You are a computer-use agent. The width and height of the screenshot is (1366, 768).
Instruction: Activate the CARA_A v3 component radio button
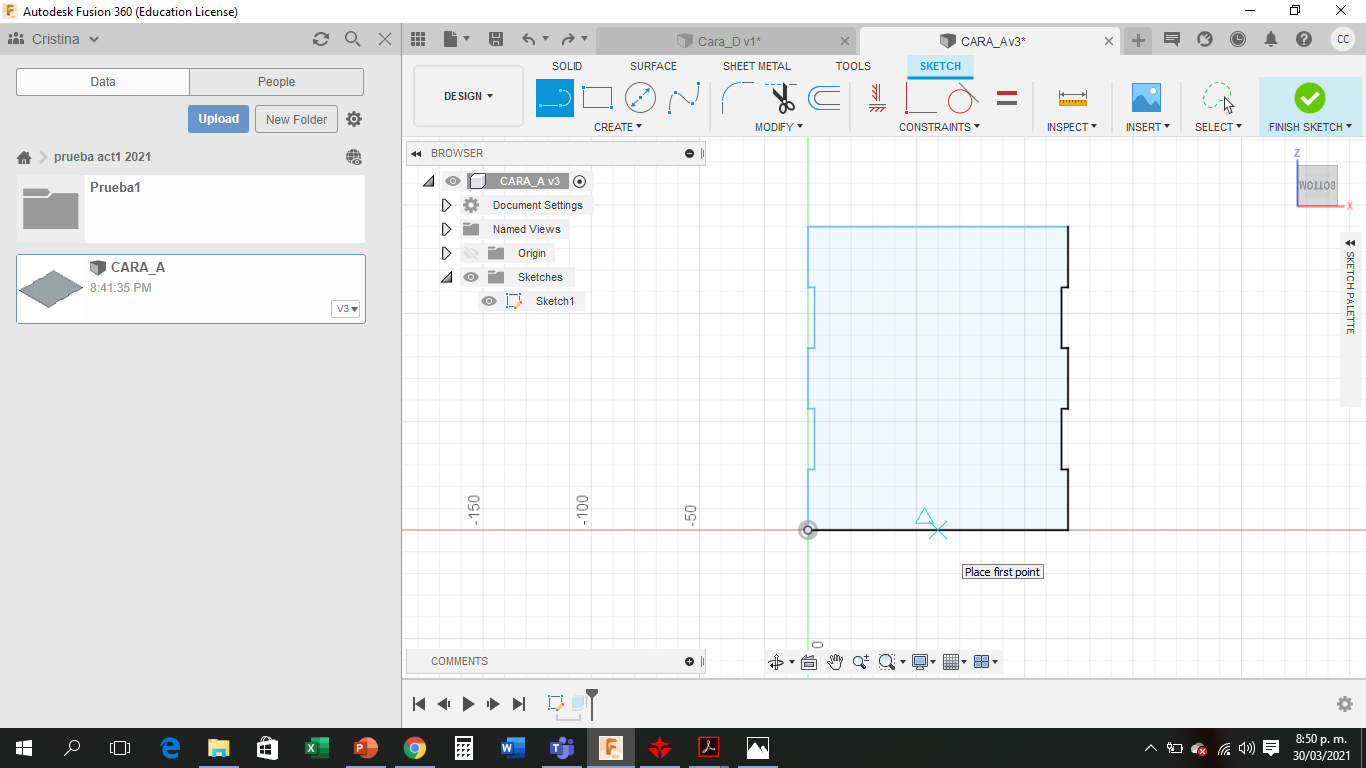click(x=580, y=181)
